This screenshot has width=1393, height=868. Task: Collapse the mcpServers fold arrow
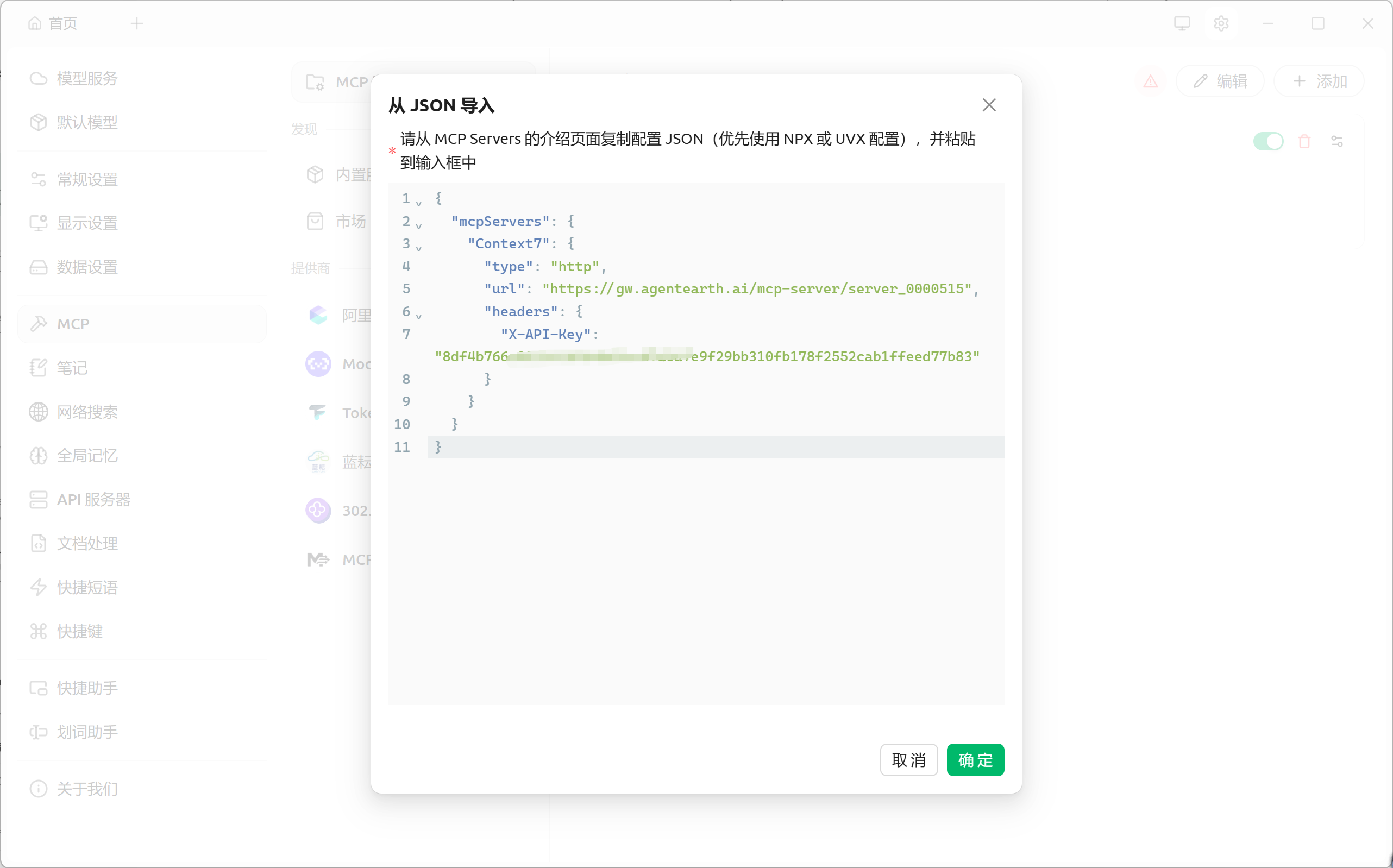coord(418,225)
